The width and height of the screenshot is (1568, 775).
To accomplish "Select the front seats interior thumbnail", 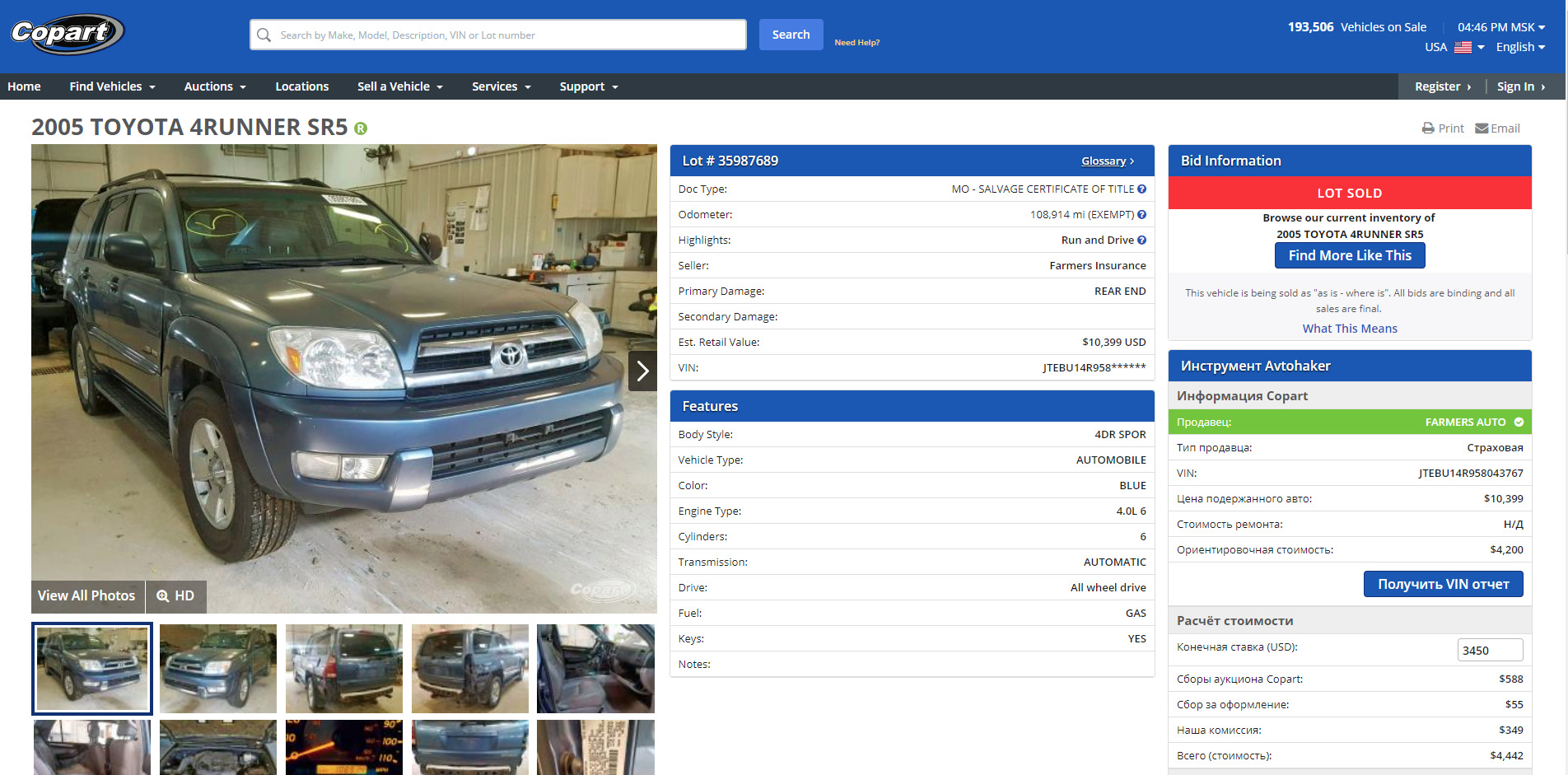I will [x=595, y=669].
